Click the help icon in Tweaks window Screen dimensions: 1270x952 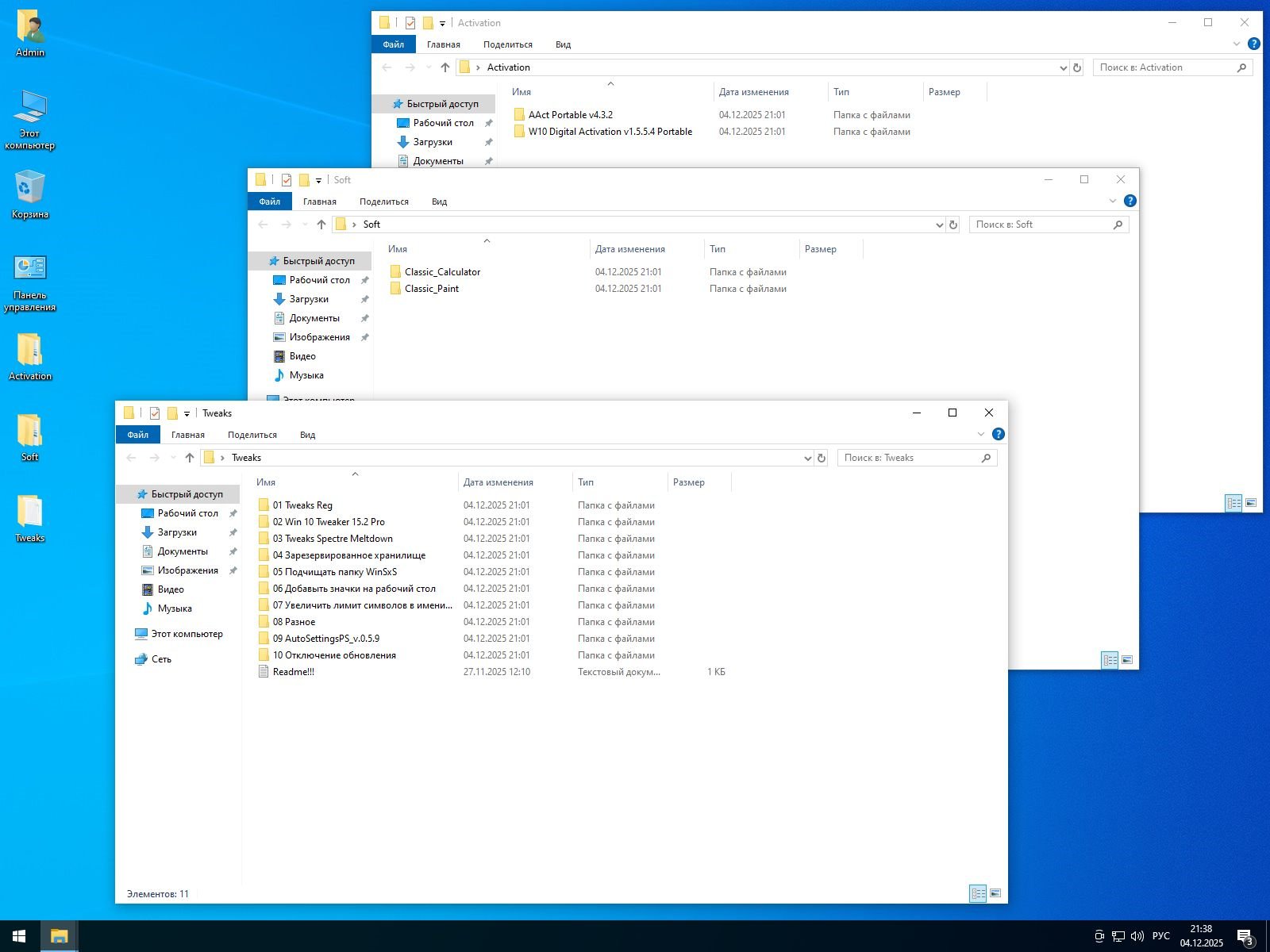(x=999, y=434)
